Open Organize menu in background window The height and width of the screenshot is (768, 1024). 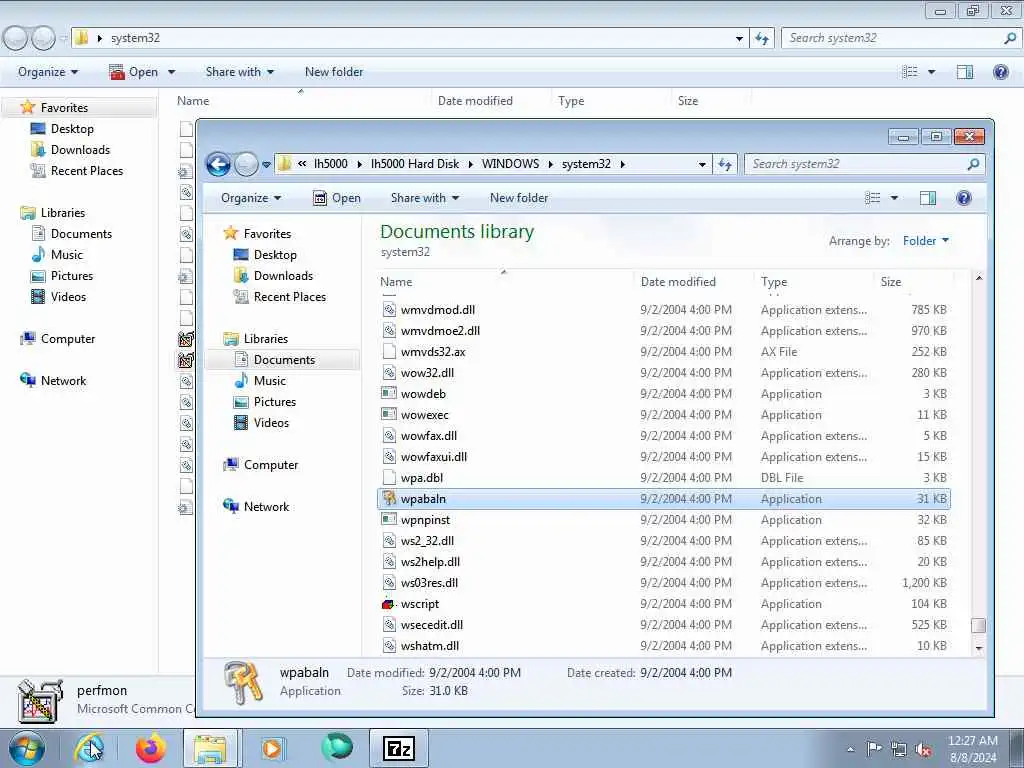pos(48,72)
